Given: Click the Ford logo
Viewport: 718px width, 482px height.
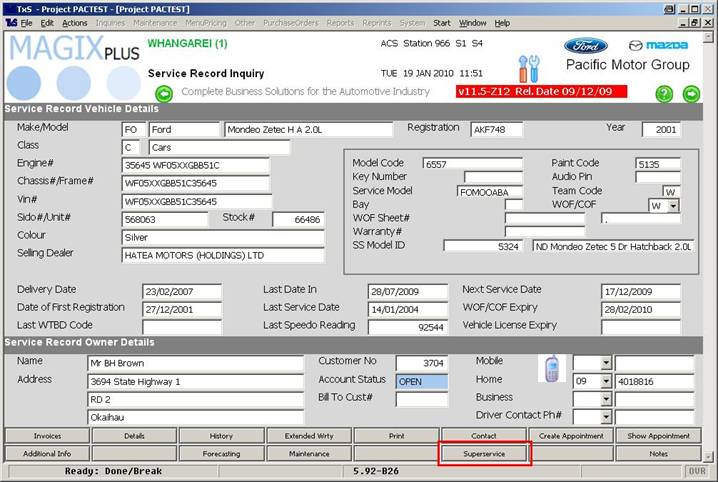Looking at the screenshot, I should tap(585, 45).
